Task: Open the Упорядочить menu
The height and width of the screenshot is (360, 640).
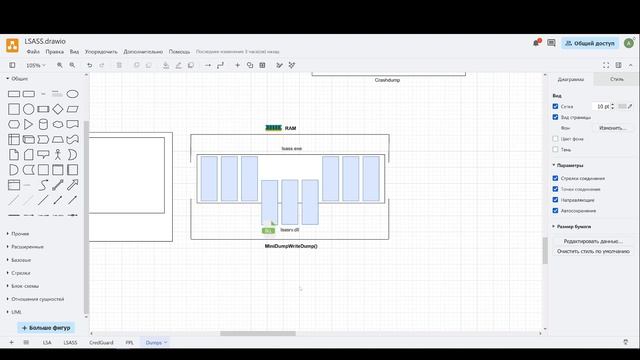Action: click(x=101, y=52)
